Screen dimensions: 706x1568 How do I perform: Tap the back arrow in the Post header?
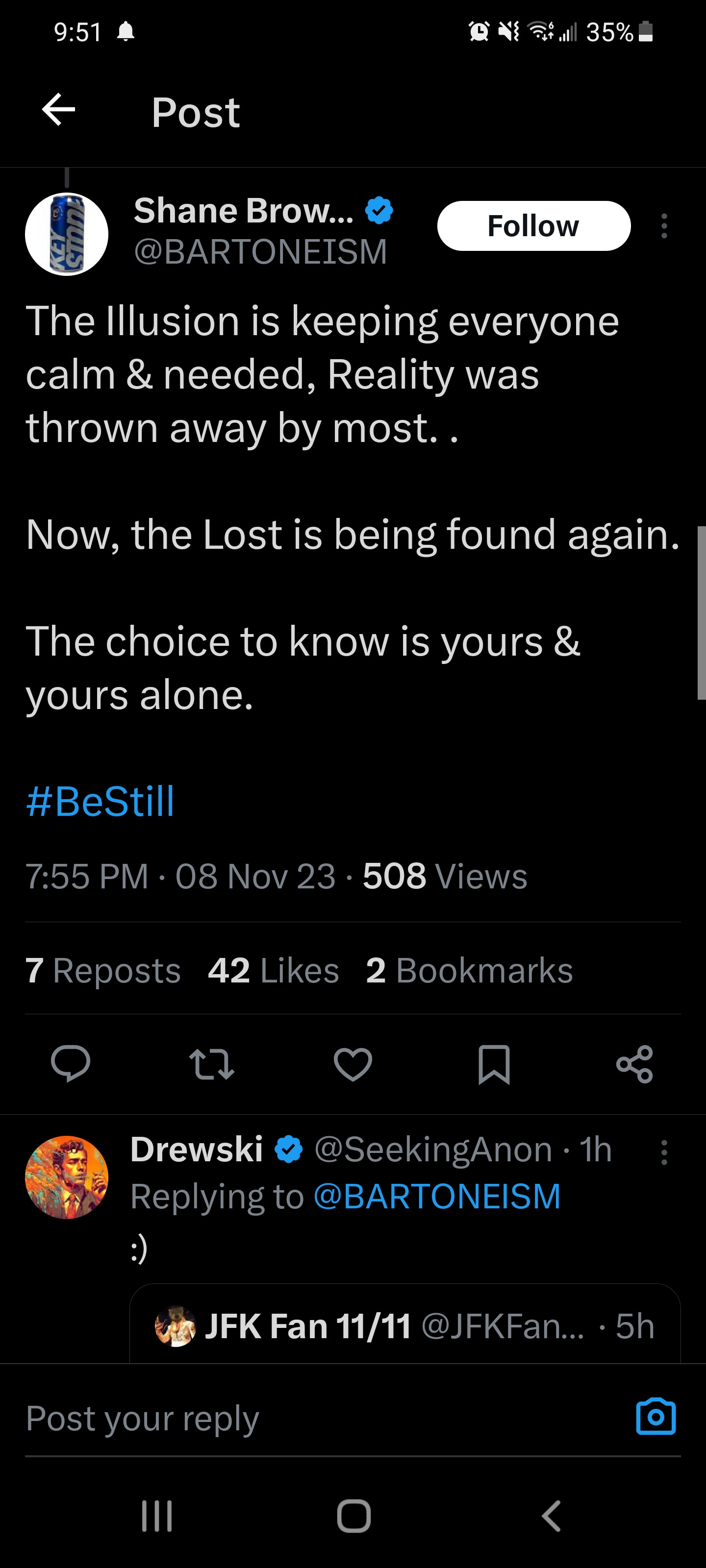tap(58, 110)
